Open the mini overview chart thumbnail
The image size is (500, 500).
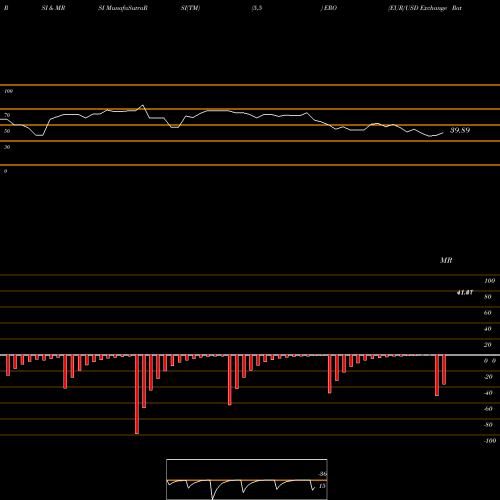point(247,479)
